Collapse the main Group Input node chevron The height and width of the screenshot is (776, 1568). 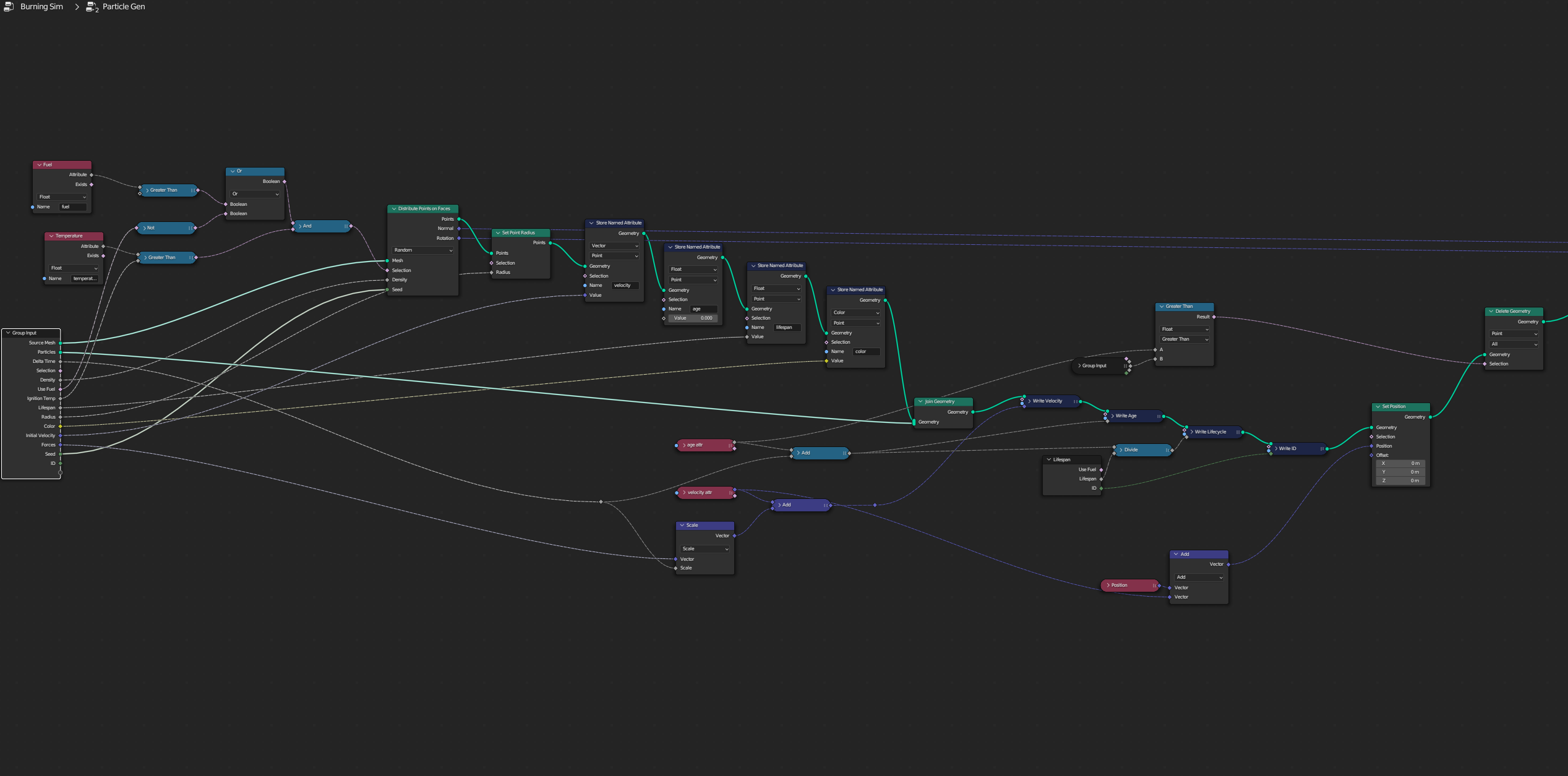pyautogui.click(x=8, y=333)
